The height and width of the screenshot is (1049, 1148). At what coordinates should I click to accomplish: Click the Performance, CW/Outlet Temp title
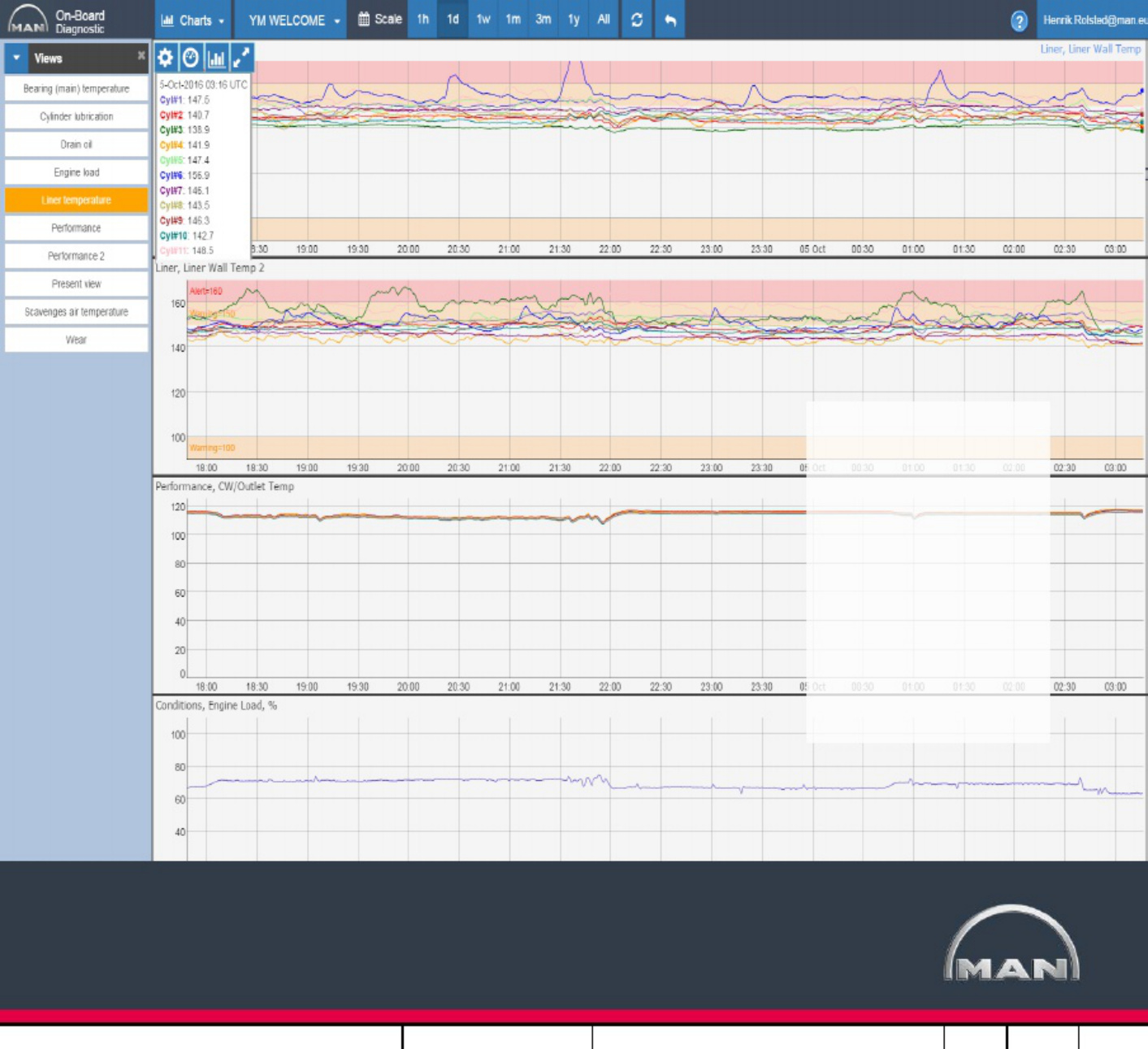click(x=225, y=486)
